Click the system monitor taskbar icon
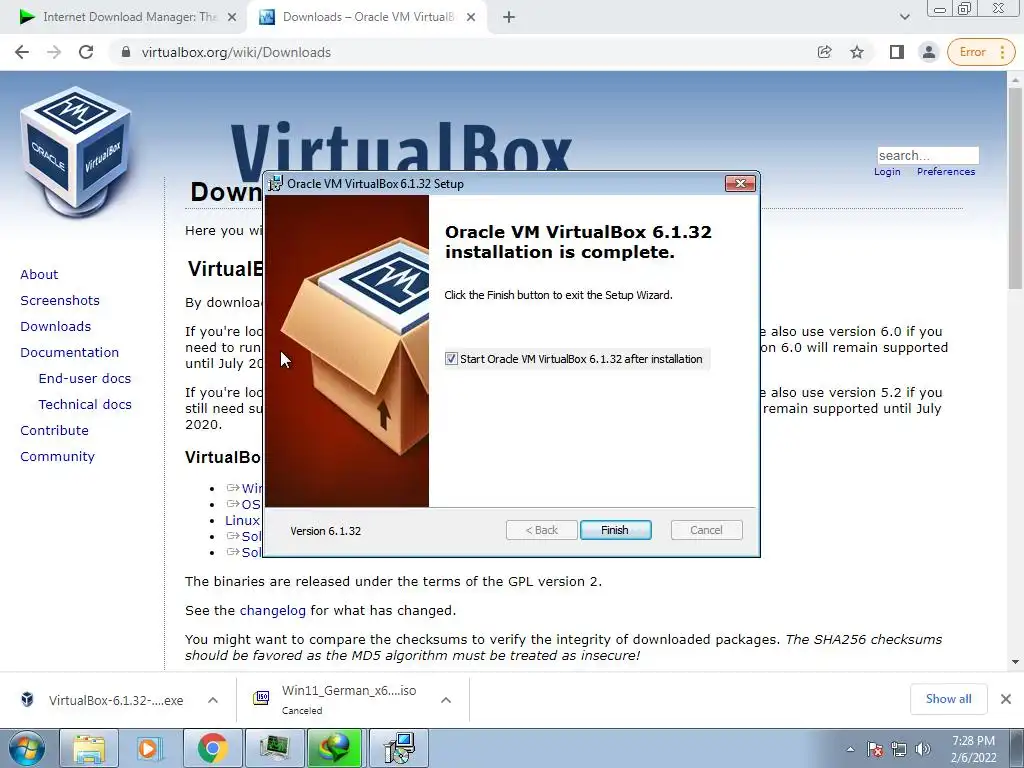This screenshot has width=1024, height=768. click(274, 748)
